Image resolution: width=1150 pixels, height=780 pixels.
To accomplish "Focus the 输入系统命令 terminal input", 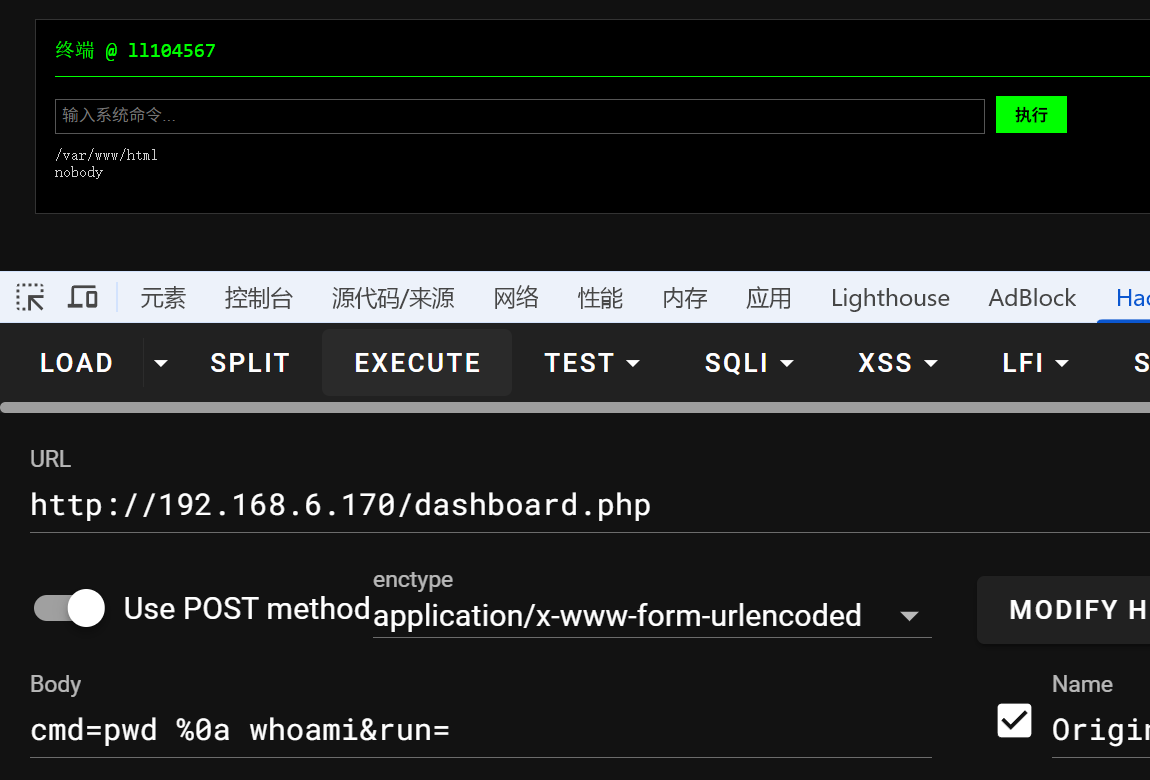I will (x=519, y=116).
